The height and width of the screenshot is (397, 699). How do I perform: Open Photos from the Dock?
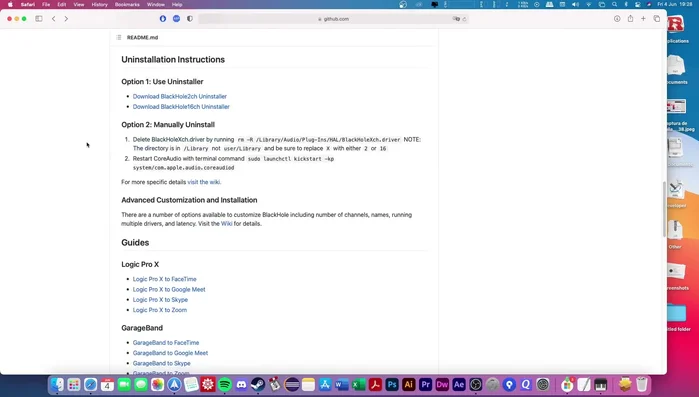(157, 385)
